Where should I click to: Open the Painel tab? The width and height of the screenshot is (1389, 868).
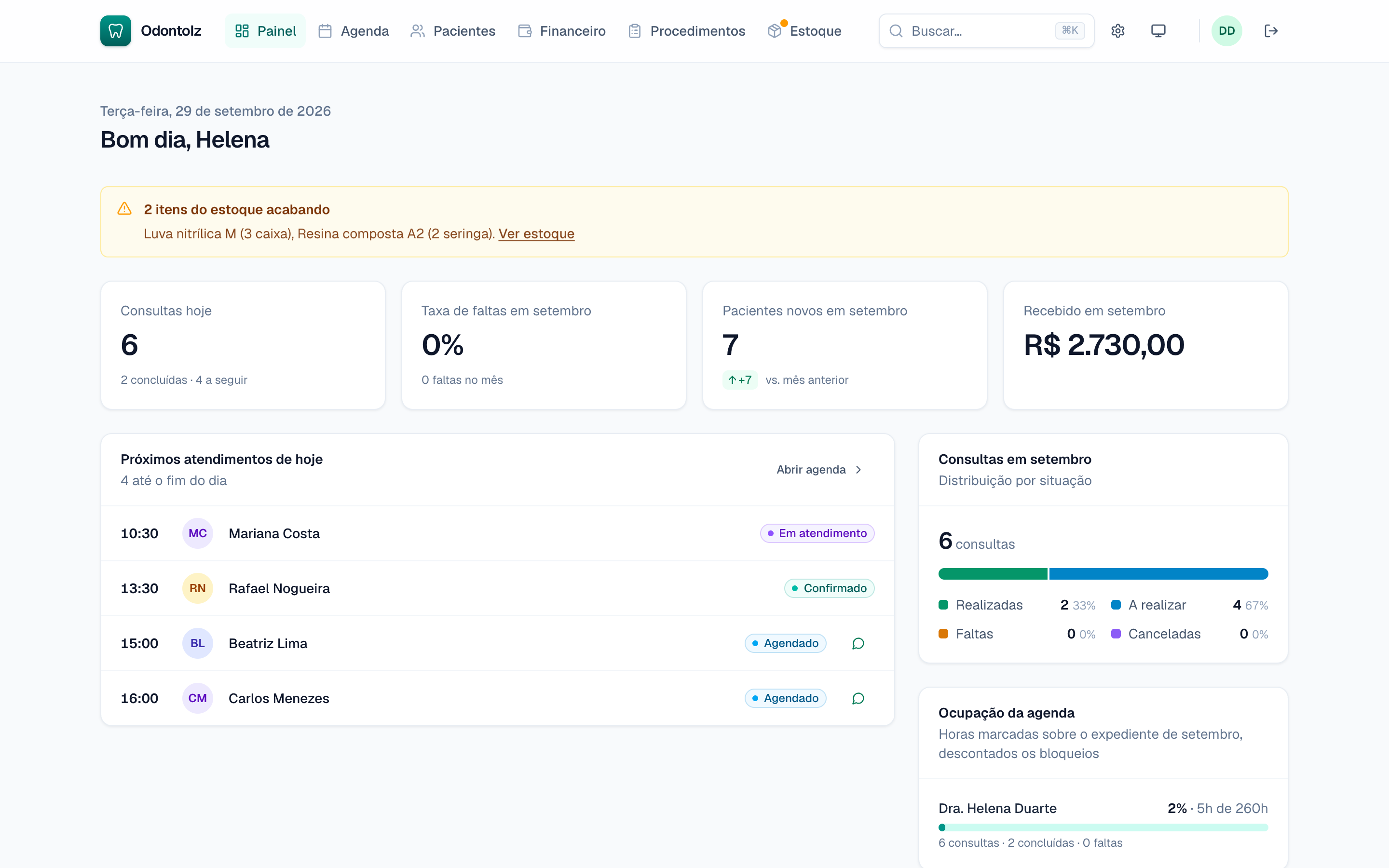tap(265, 30)
